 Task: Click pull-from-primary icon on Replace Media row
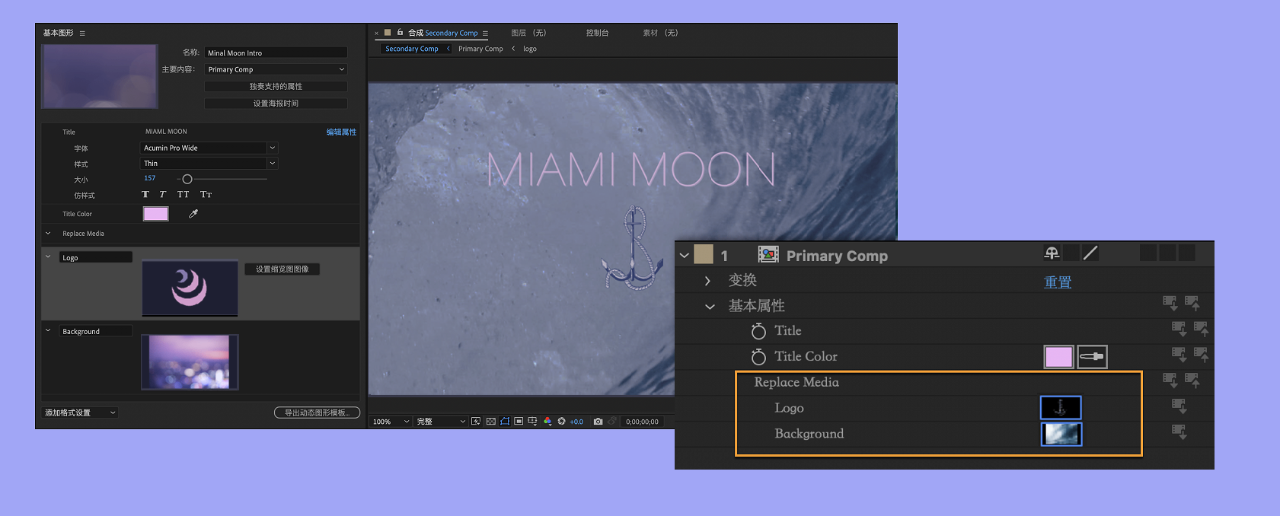click(1170, 380)
